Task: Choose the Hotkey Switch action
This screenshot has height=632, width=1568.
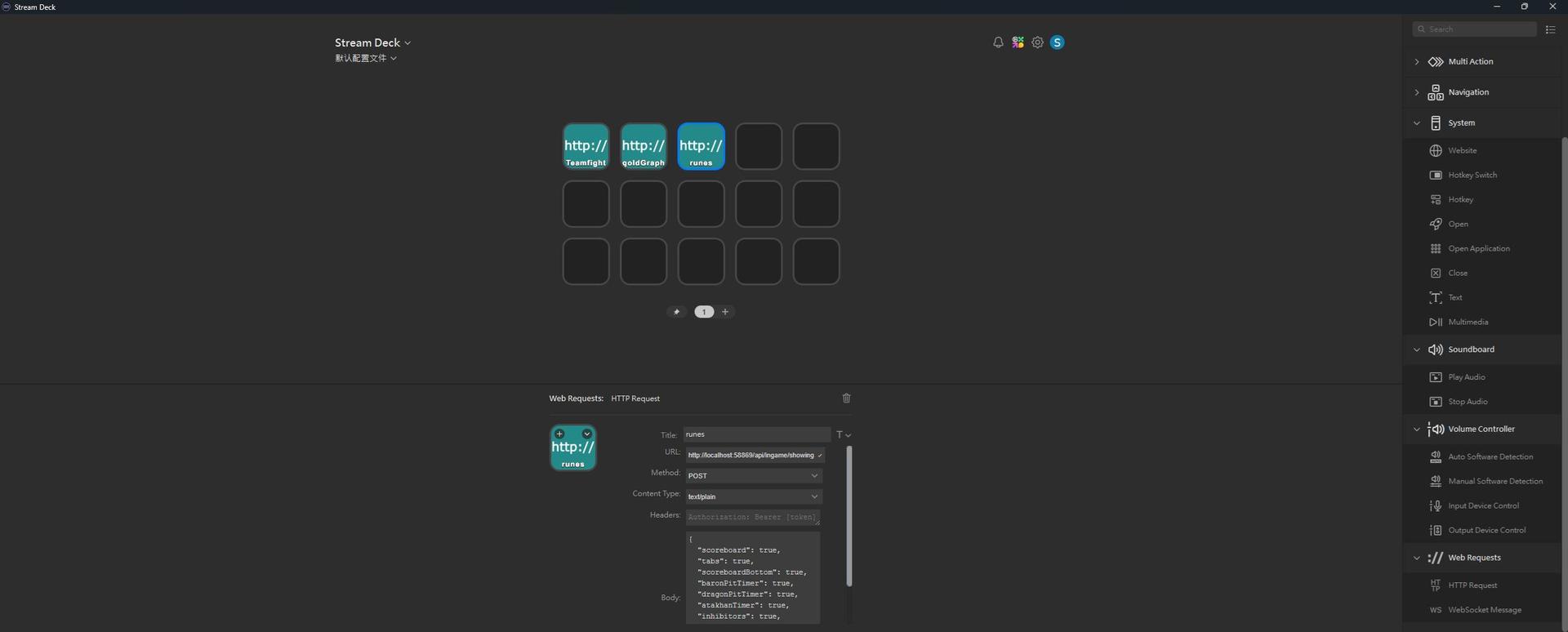Action: coord(1472,176)
